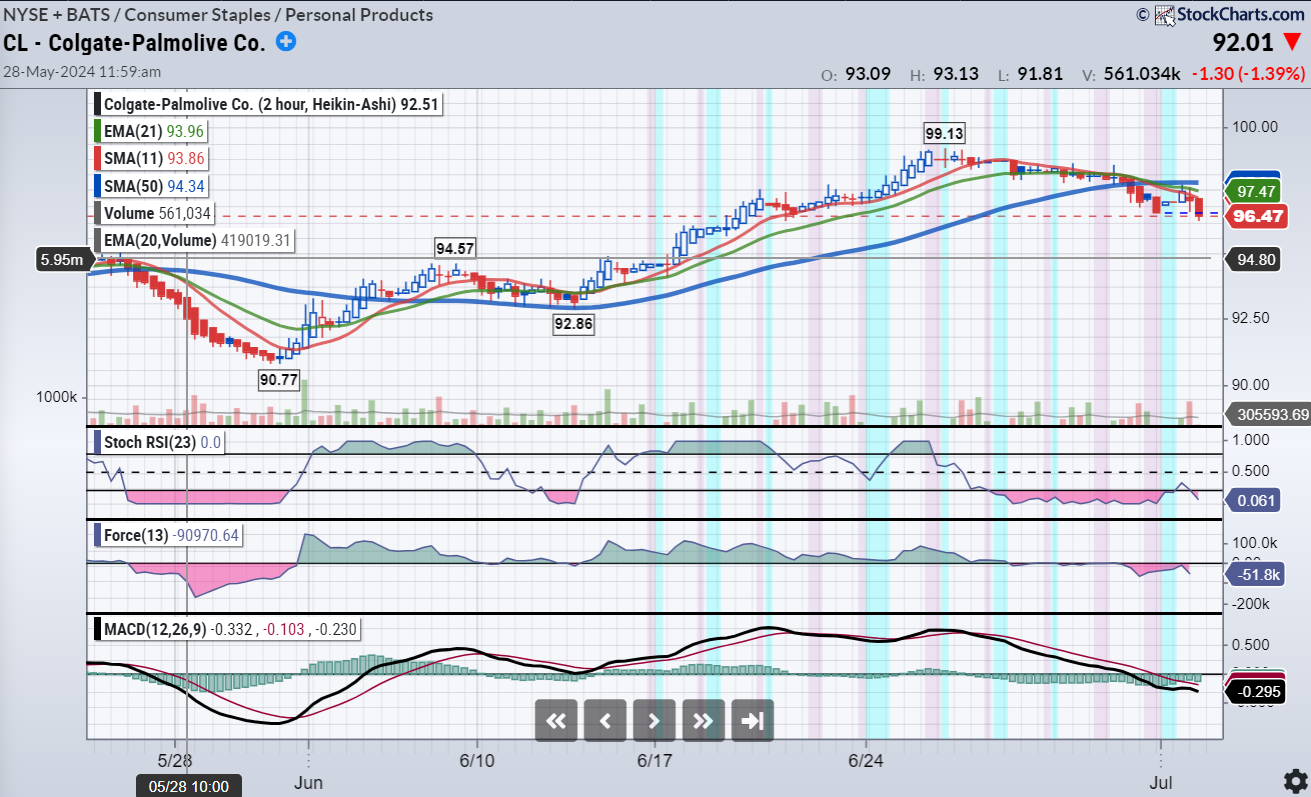Click the -51.8k Force value tag
This screenshot has height=797, width=1311.
coord(1254,574)
